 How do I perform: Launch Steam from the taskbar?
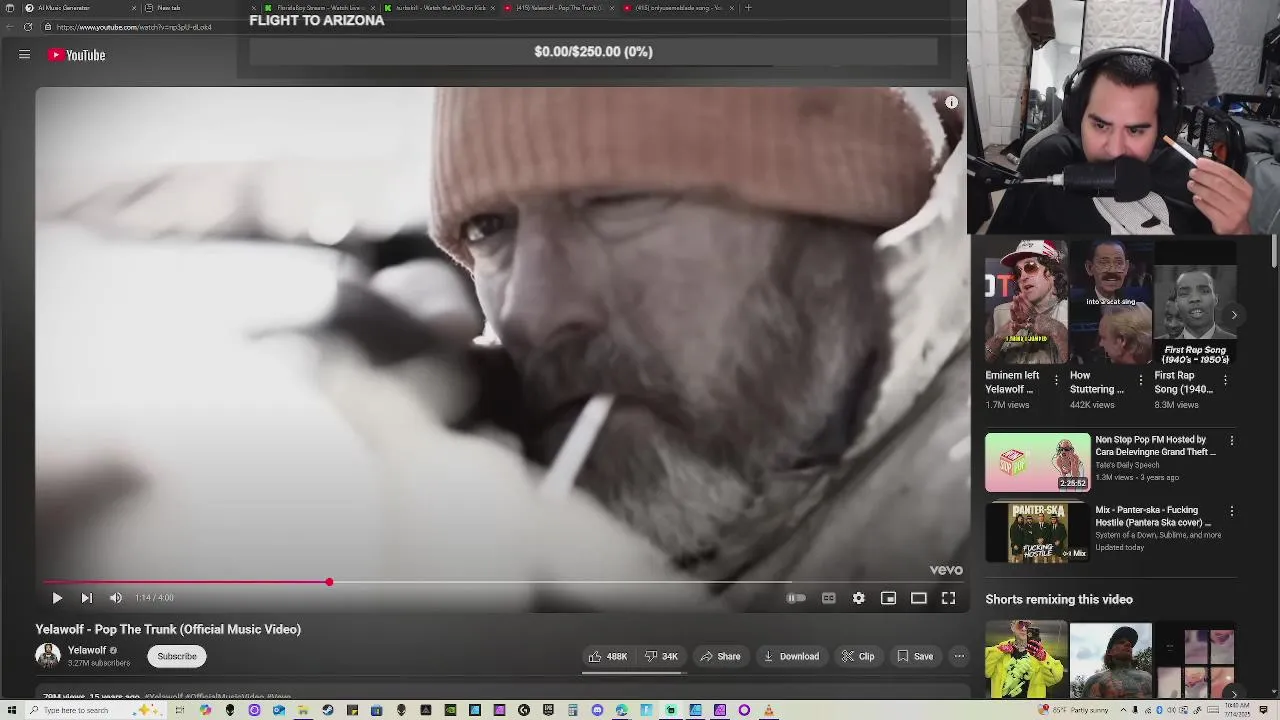click(328, 710)
